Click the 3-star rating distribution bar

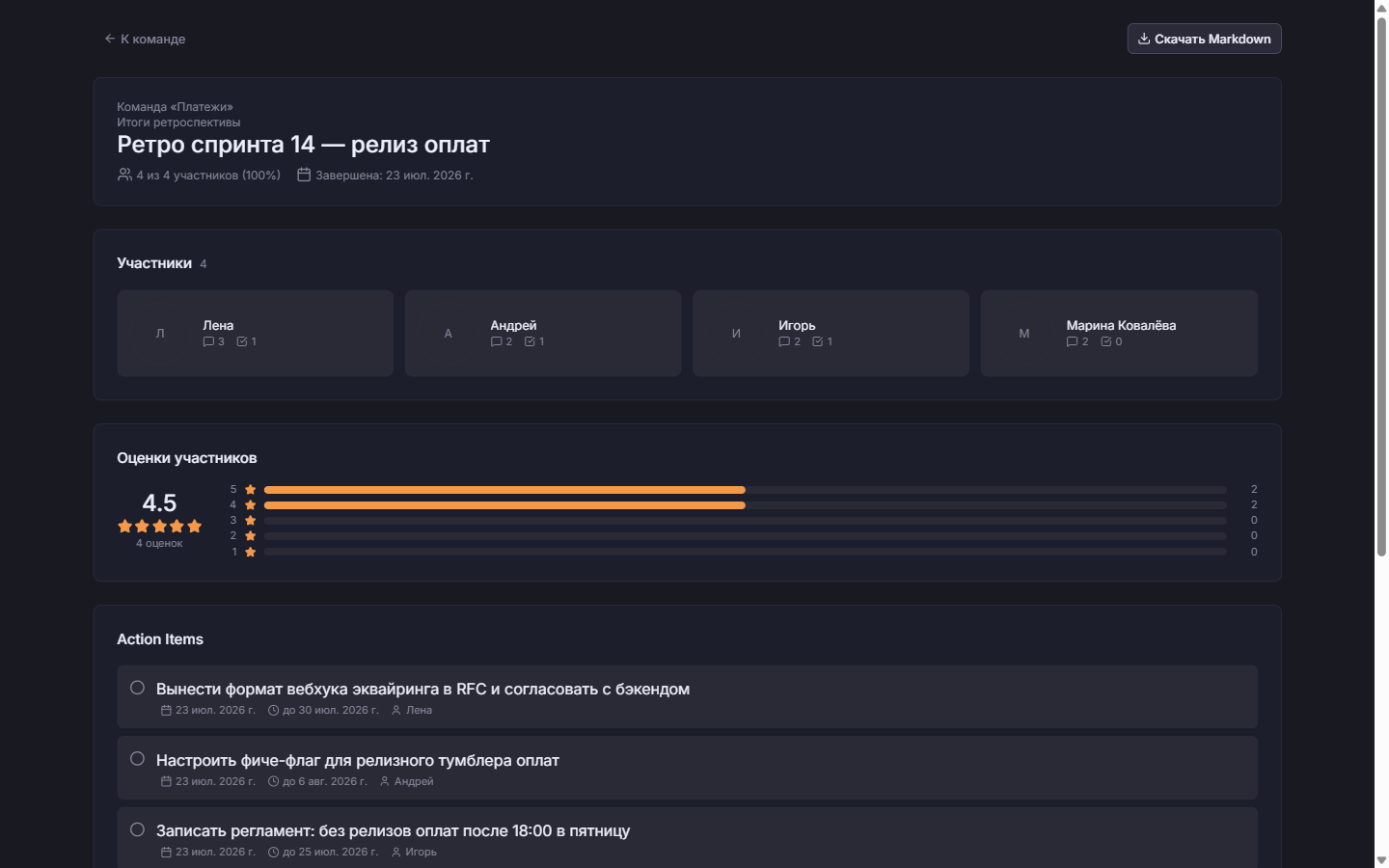(x=746, y=521)
